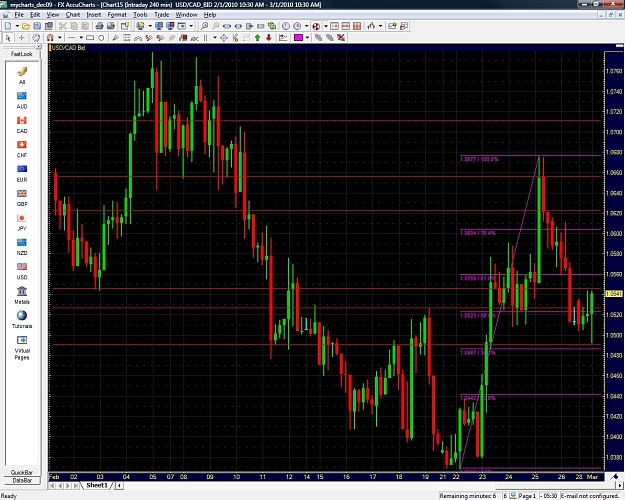The height and width of the screenshot is (500, 625).
Task: Click the QuickBar panel button
Action: [x=22, y=472]
